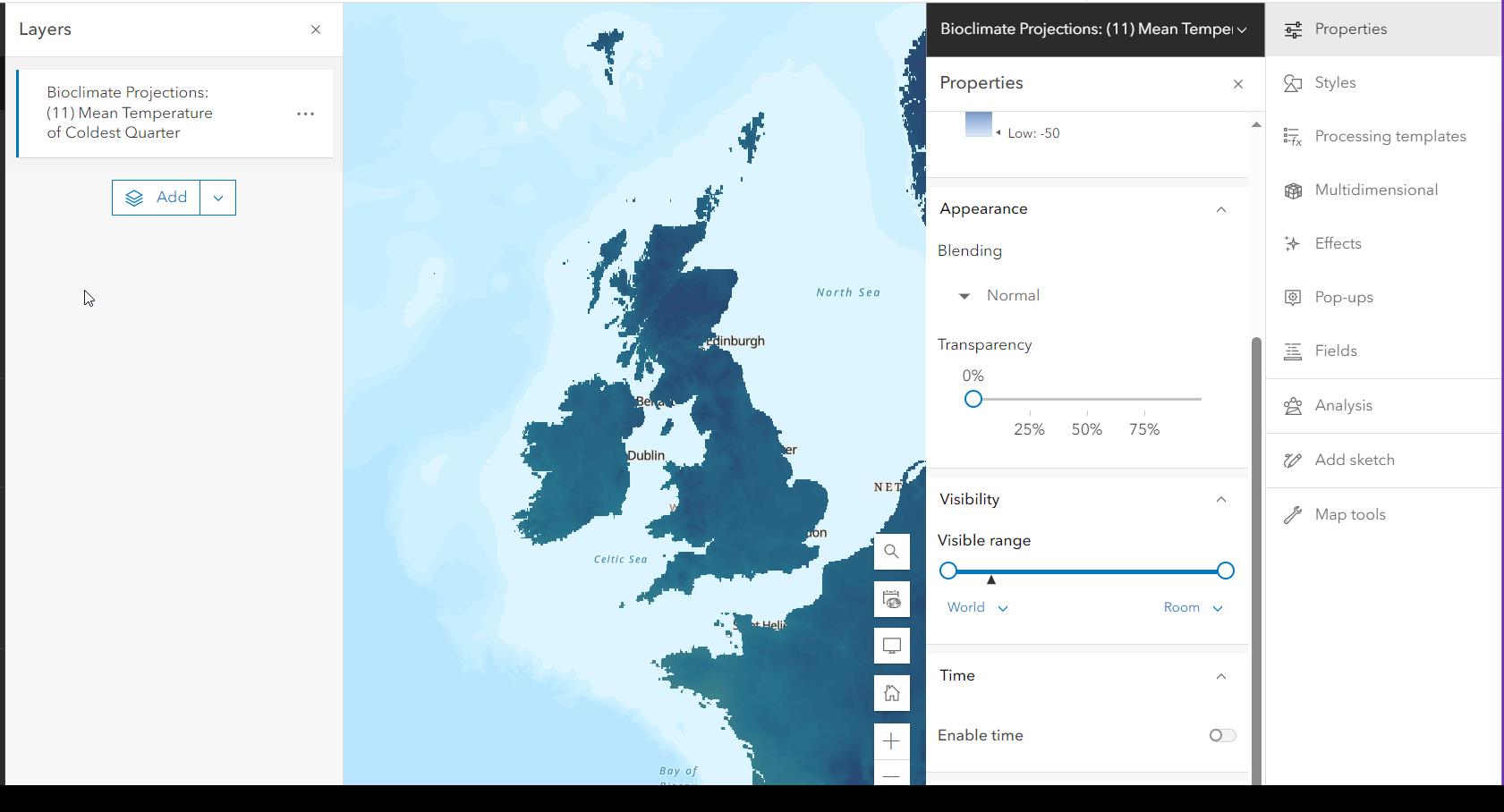
Task: Zoom in with the plus button
Action: click(x=891, y=740)
